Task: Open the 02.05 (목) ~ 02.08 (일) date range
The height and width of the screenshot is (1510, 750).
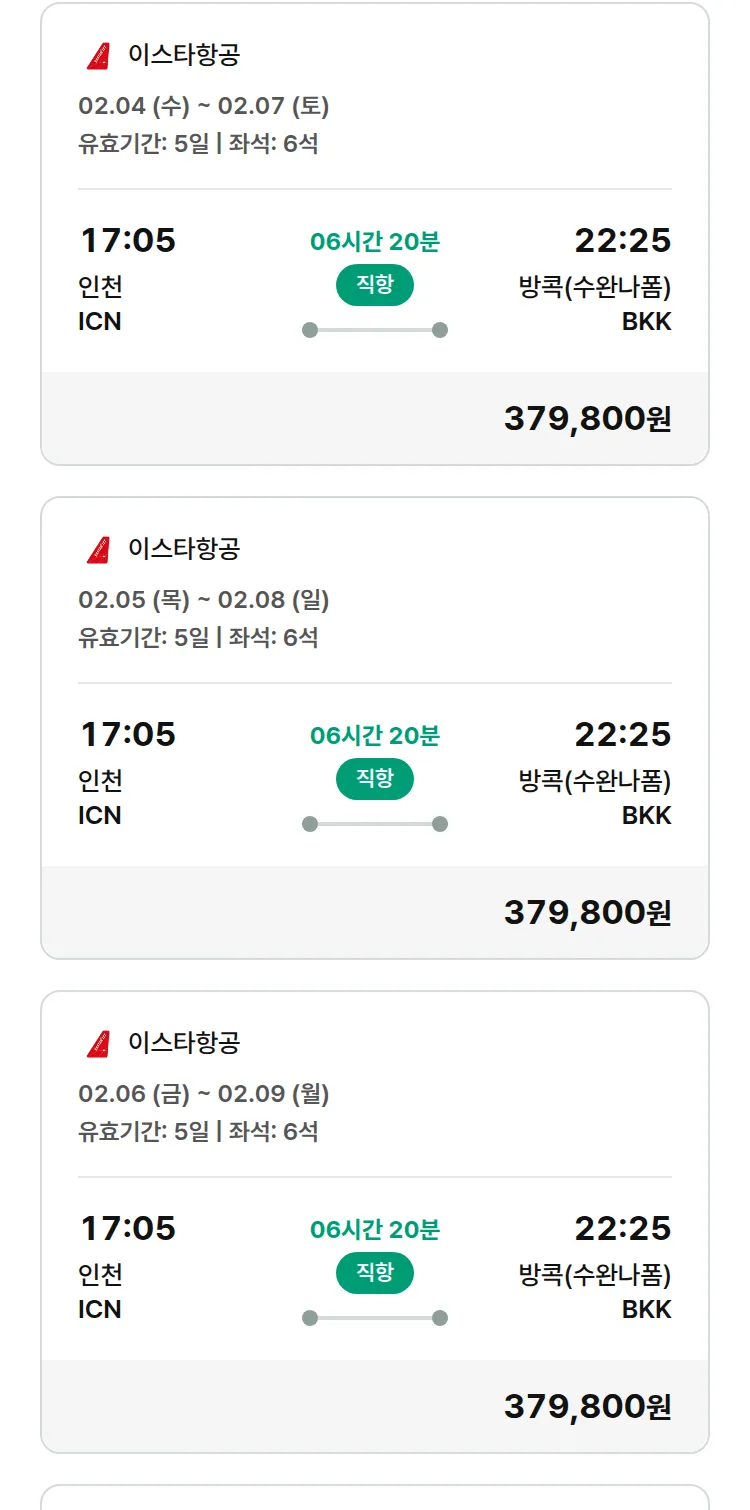Action: [204, 600]
